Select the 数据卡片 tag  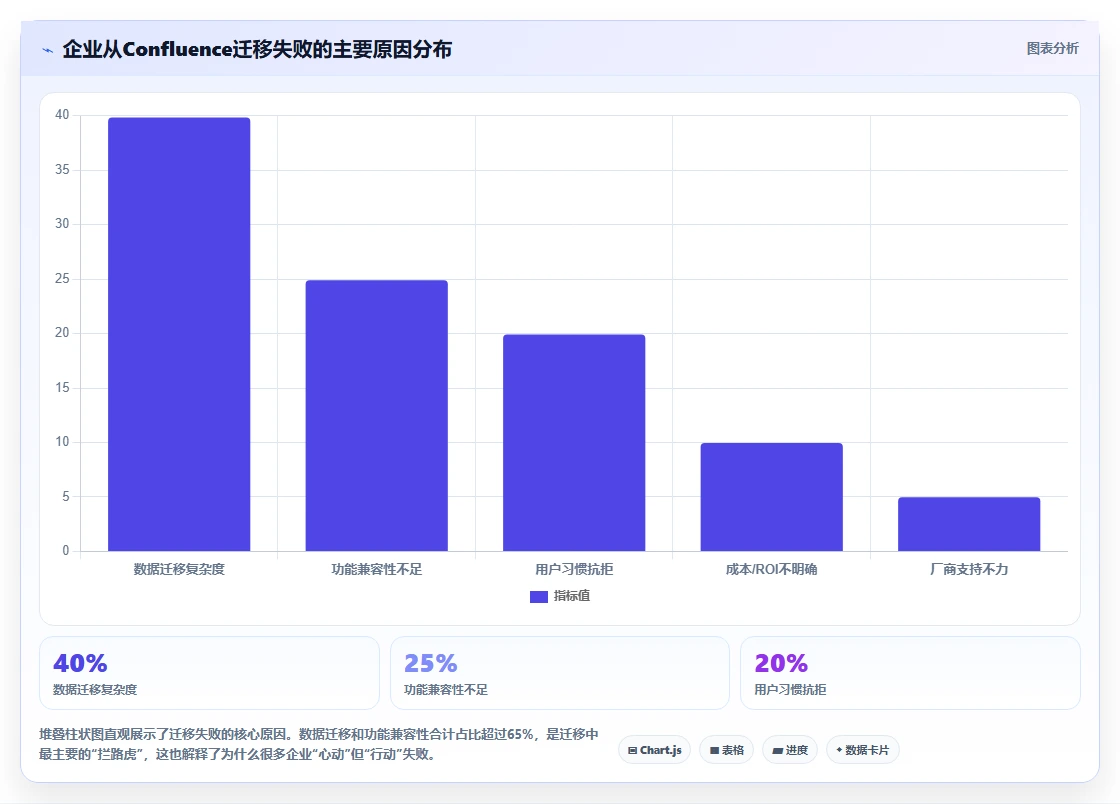[863, 750]
